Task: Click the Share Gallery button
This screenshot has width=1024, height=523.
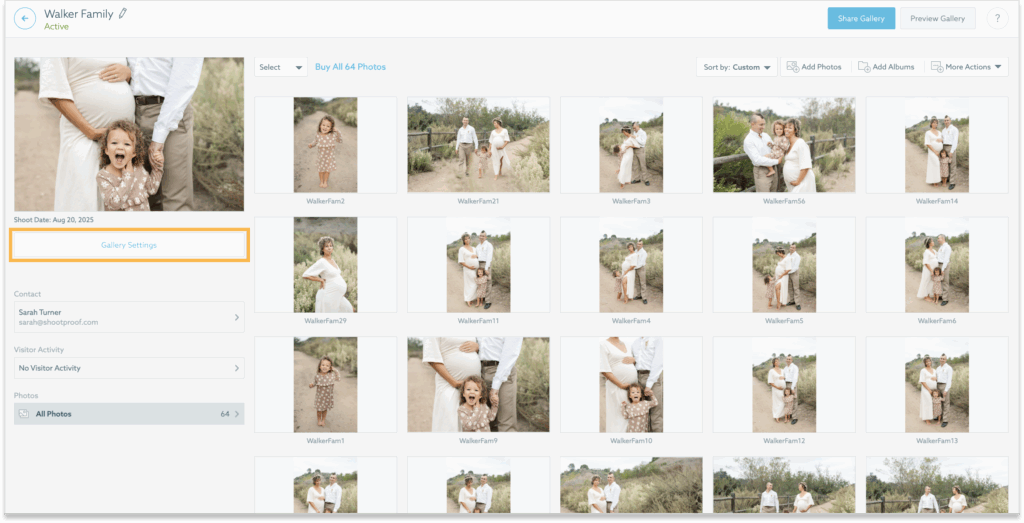Action: pos(861,19)
